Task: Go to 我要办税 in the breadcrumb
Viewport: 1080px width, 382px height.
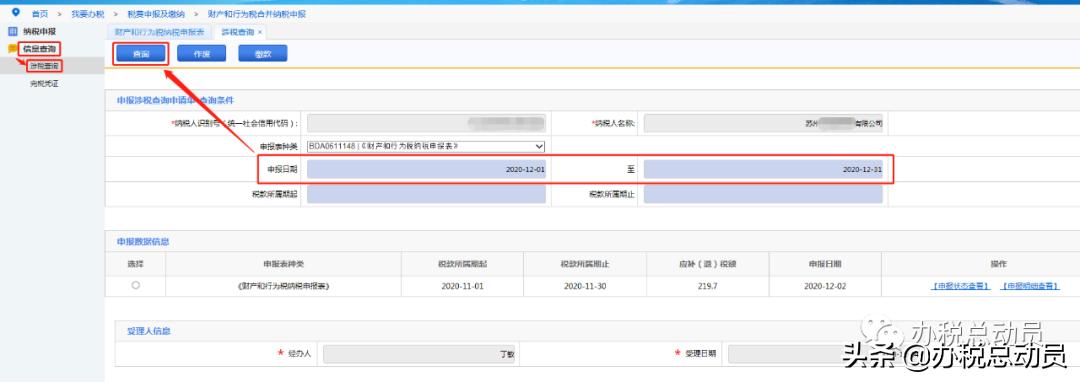Action: pyautogui.click(x=87, y=14)
